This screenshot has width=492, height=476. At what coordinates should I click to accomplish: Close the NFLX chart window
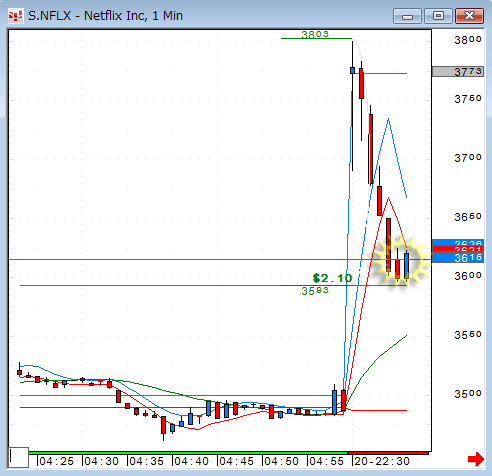click(469, 16)
